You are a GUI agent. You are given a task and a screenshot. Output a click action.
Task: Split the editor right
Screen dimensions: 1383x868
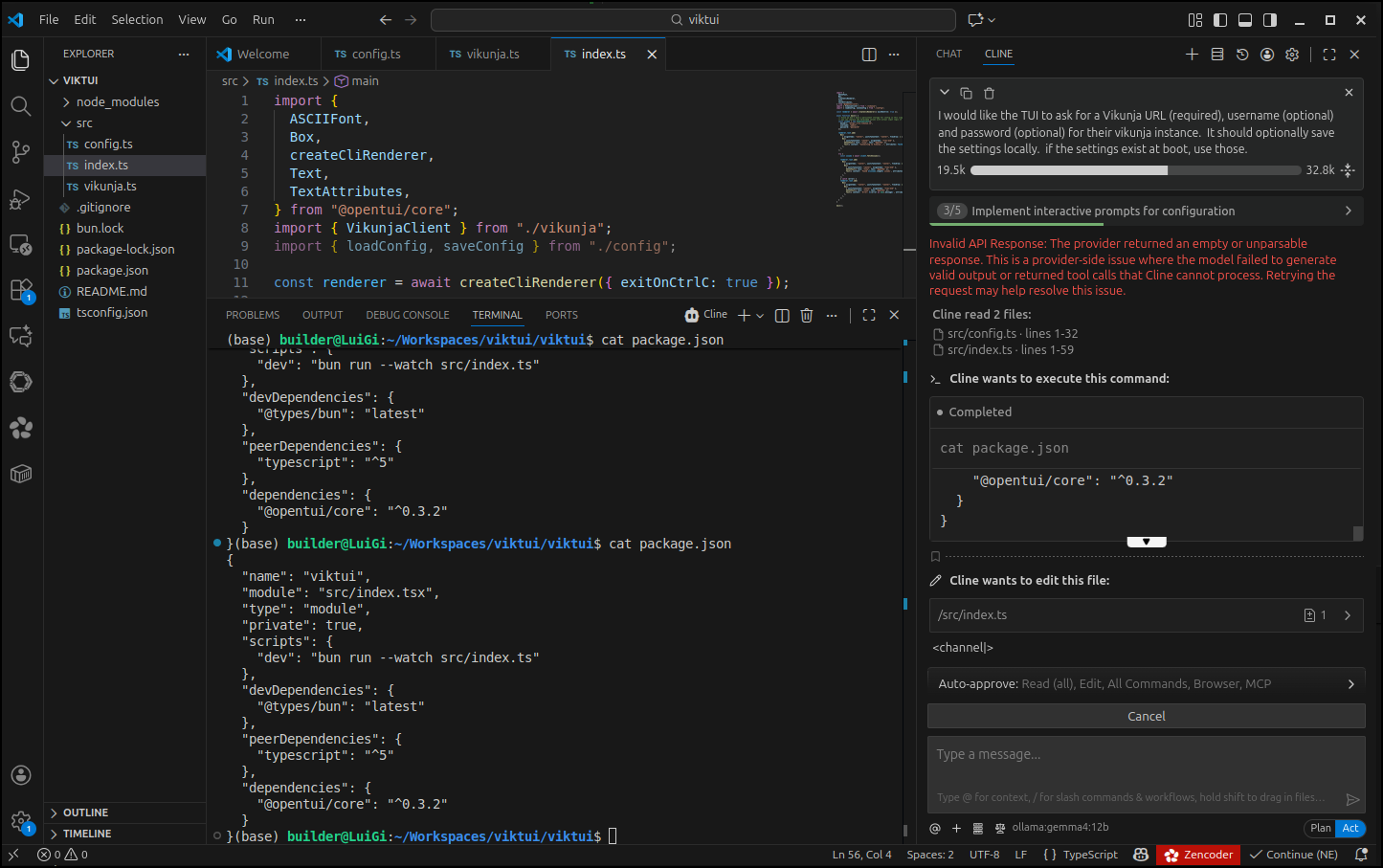(869, 55)
